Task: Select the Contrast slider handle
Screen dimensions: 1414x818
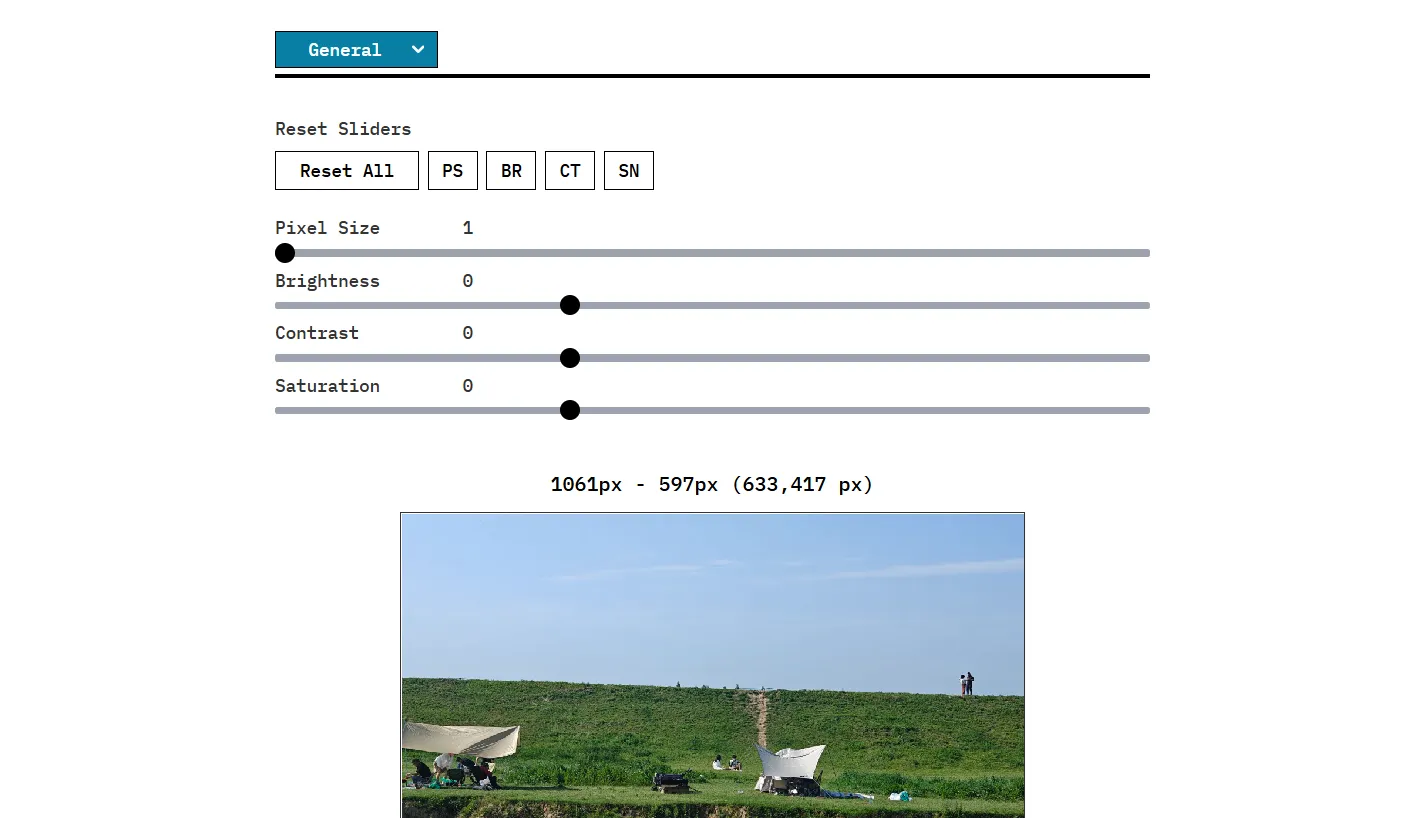Action: [x=570, y=358]
